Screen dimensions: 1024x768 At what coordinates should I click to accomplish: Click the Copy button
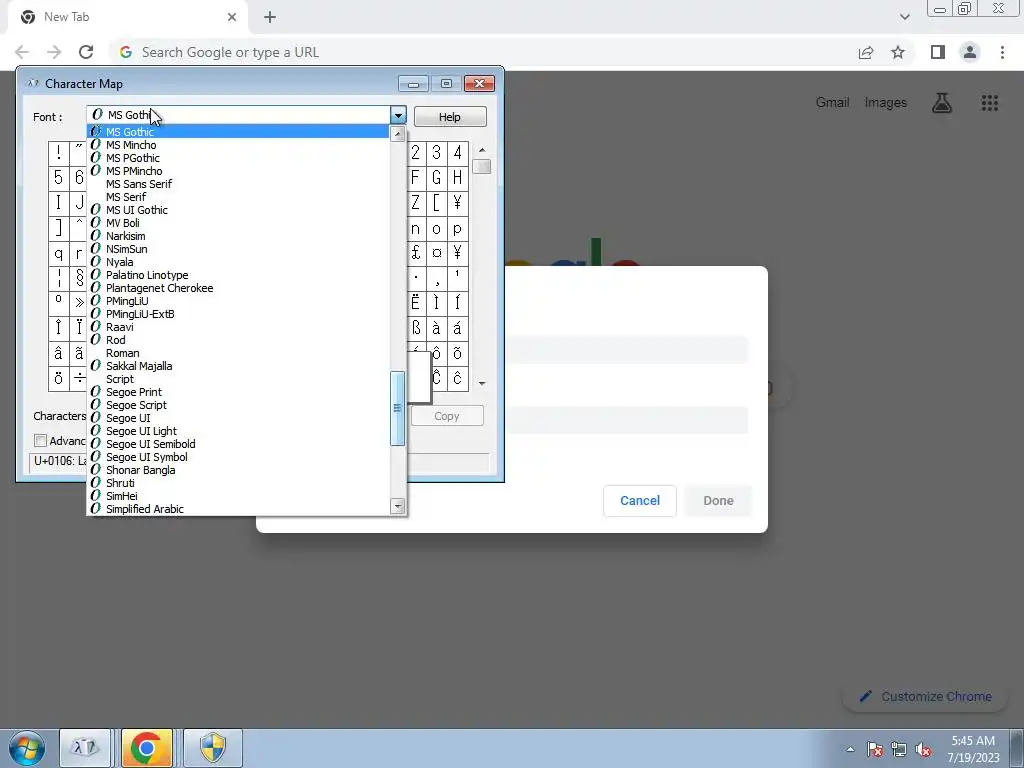pos(447,416)
